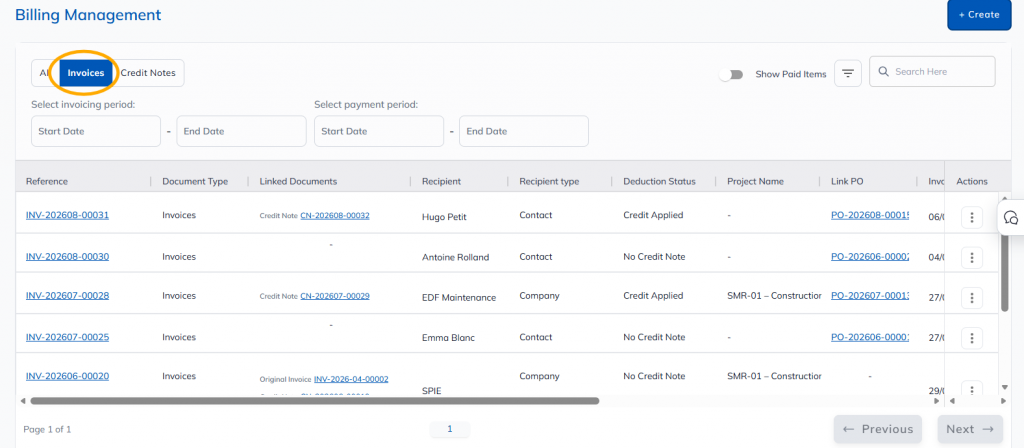Click the Recipient type column header
Viewport: 1024px width, 448px height.
[549, 182]
